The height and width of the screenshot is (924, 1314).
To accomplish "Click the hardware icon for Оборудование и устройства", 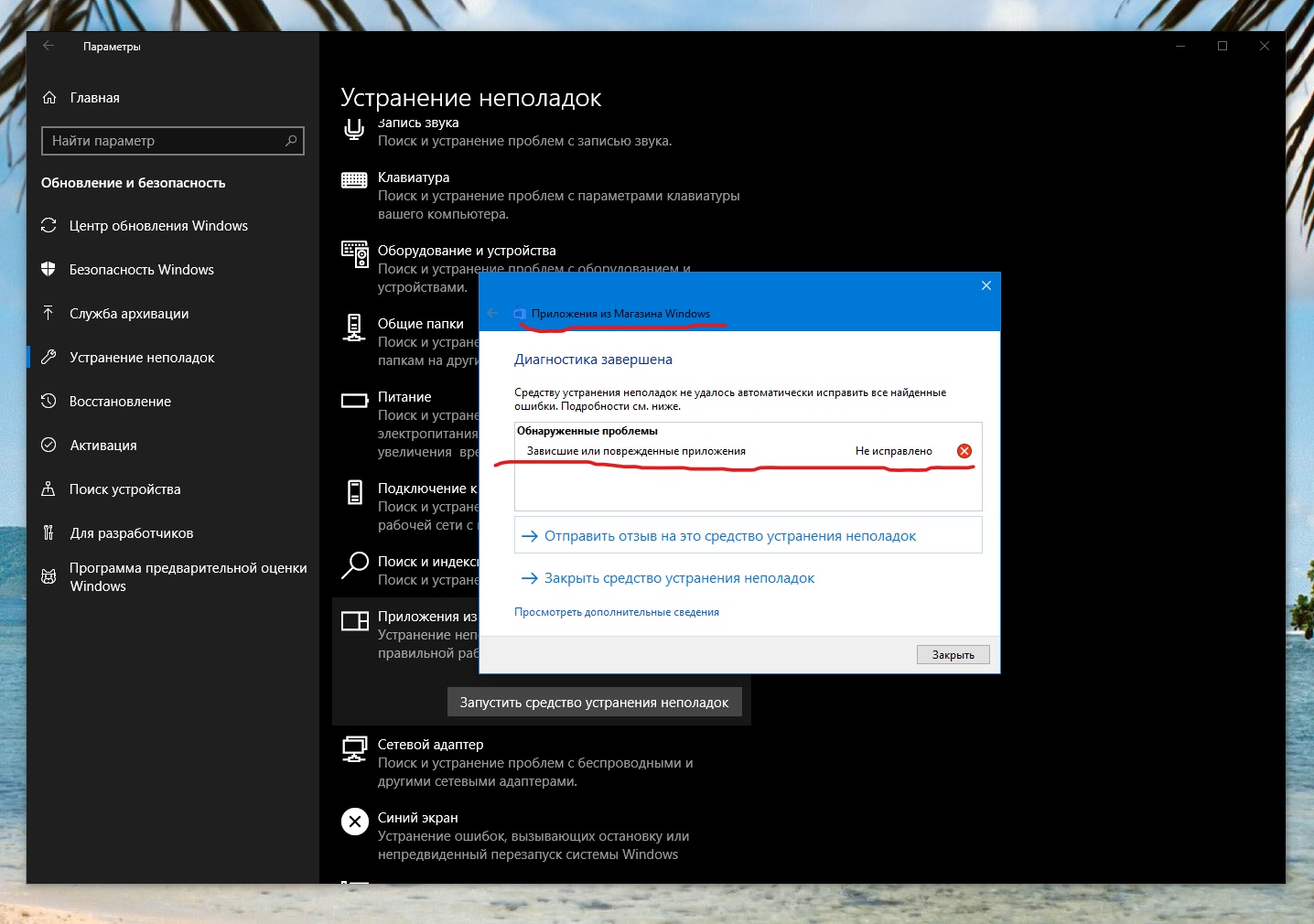I will point(354,253).
